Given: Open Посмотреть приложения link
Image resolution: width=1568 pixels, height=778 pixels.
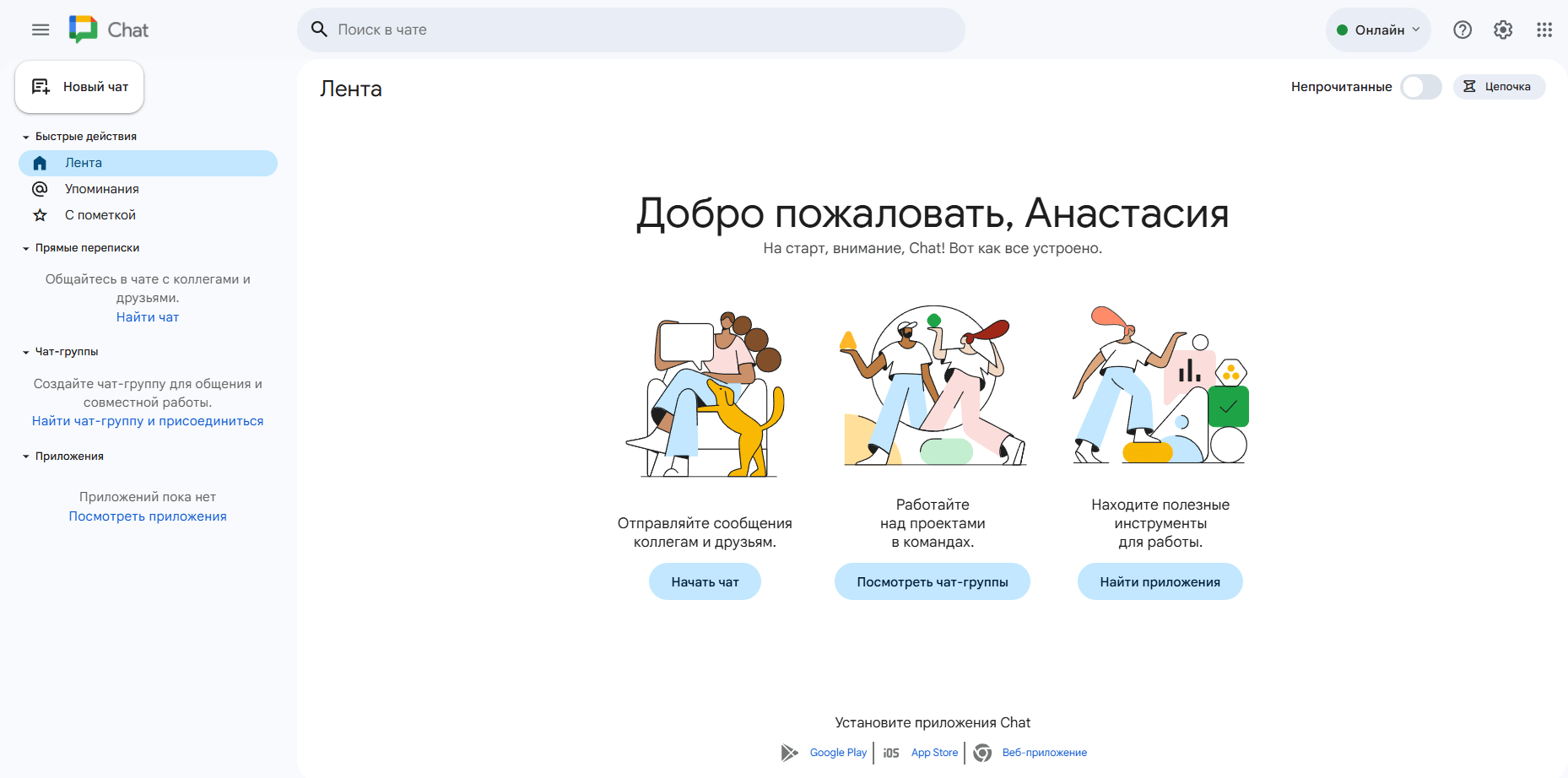Looking at the screenshot, I should (x=148, y=516).
